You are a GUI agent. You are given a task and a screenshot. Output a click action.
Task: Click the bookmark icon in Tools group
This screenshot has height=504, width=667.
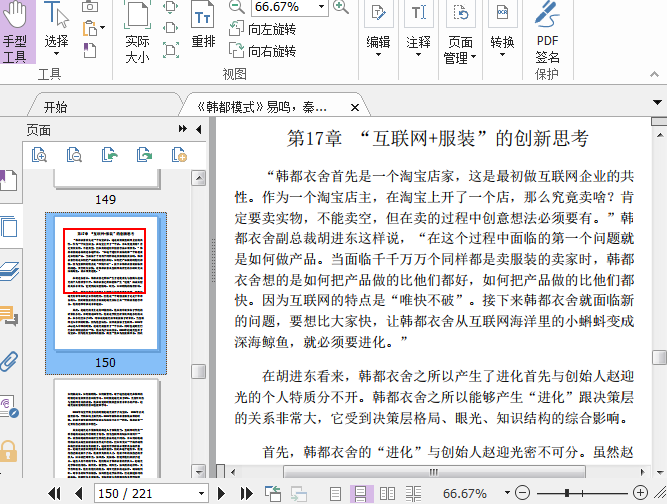click(x=90, y=51)
